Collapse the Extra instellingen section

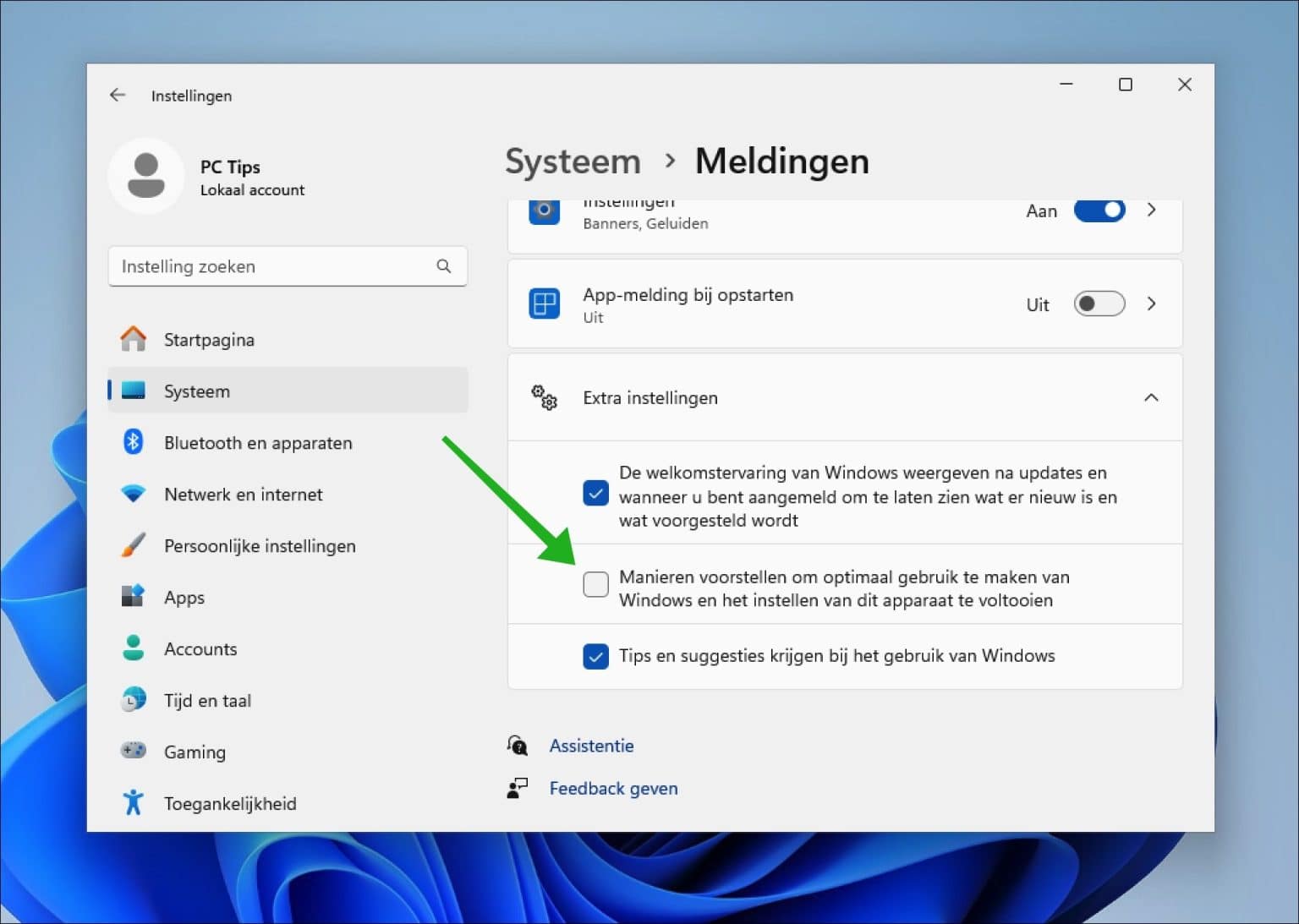(1151, 397)
